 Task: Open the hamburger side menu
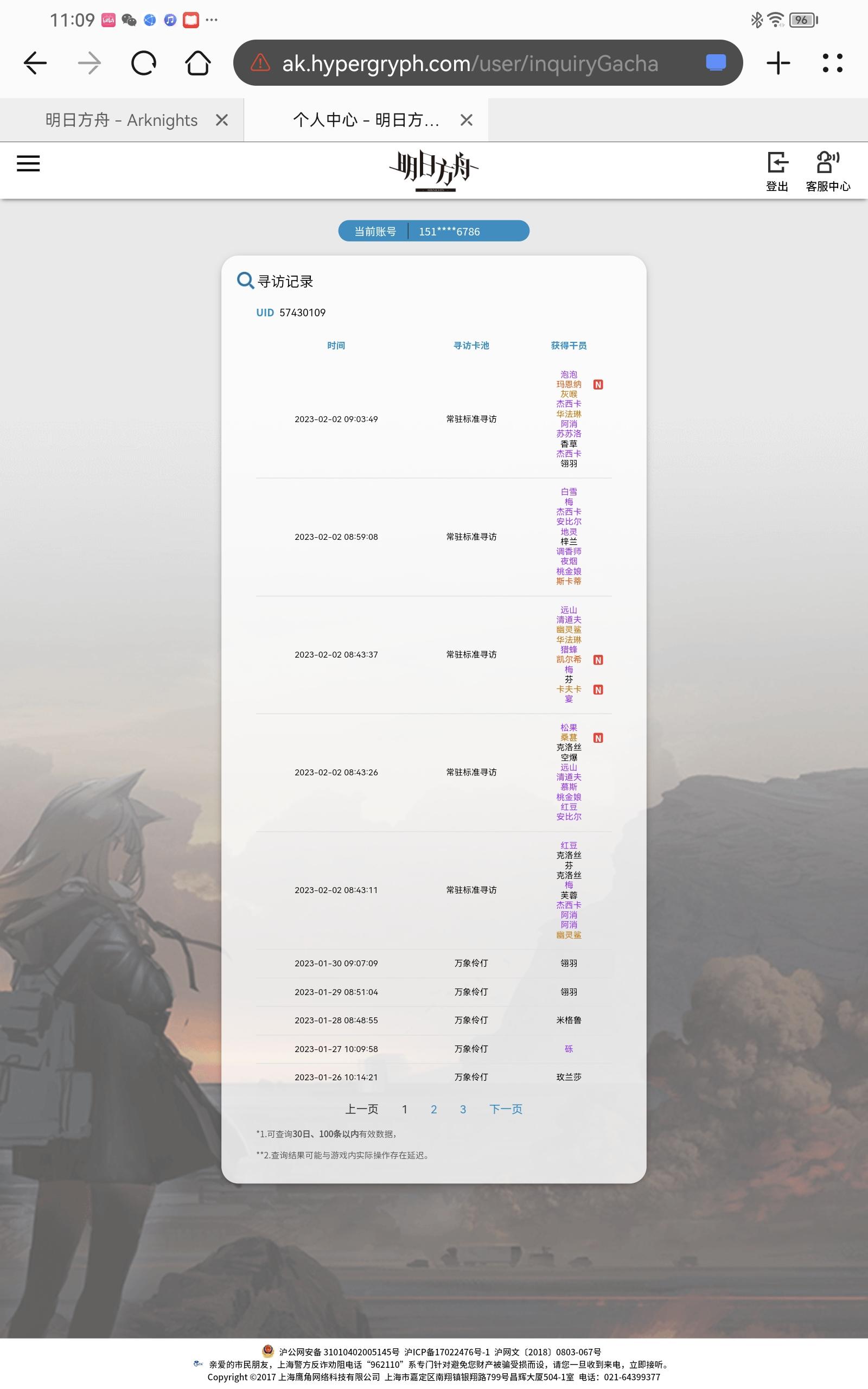[28, 163]
